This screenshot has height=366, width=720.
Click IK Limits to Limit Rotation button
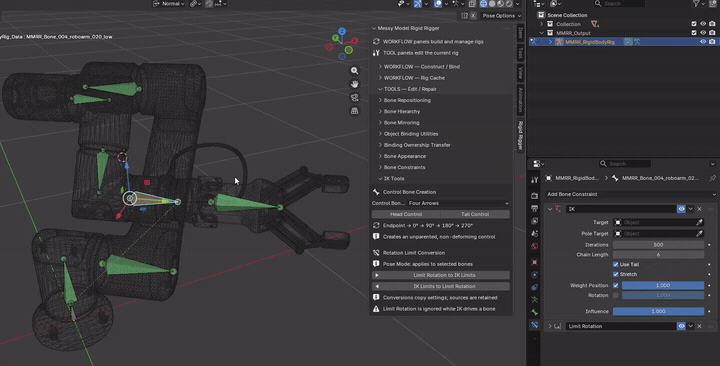[441, 286]
